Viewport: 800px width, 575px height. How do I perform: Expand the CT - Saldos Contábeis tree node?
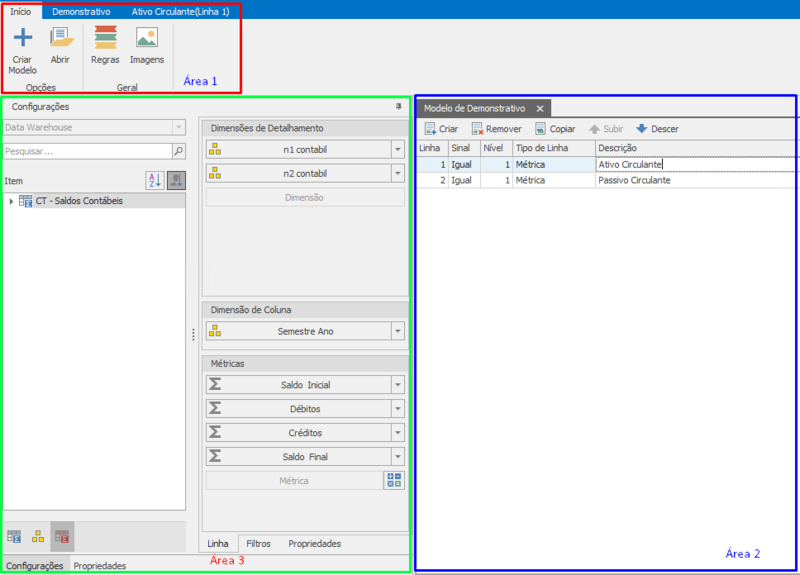11,201
